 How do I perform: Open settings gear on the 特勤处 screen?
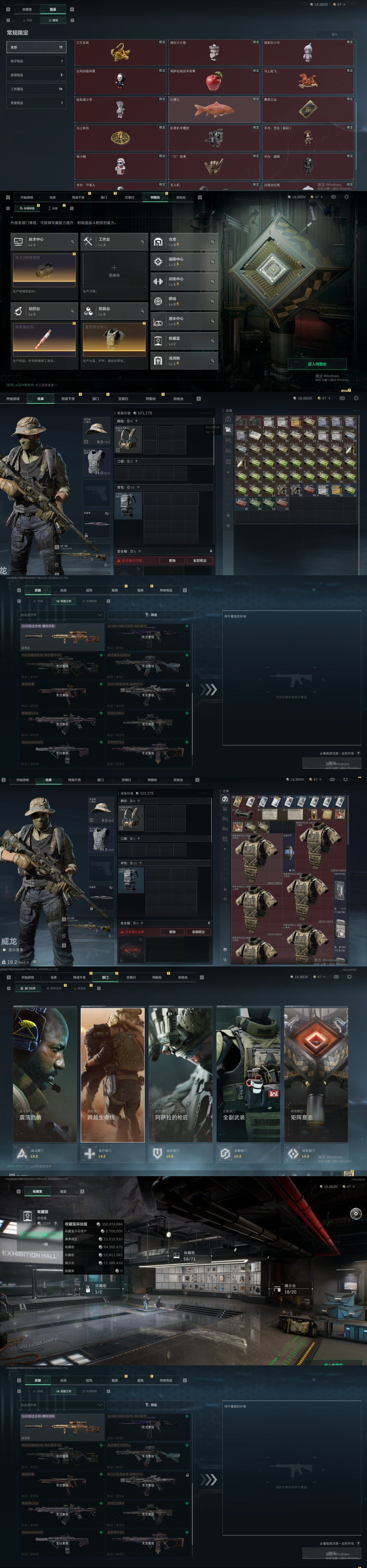(347, 197)
